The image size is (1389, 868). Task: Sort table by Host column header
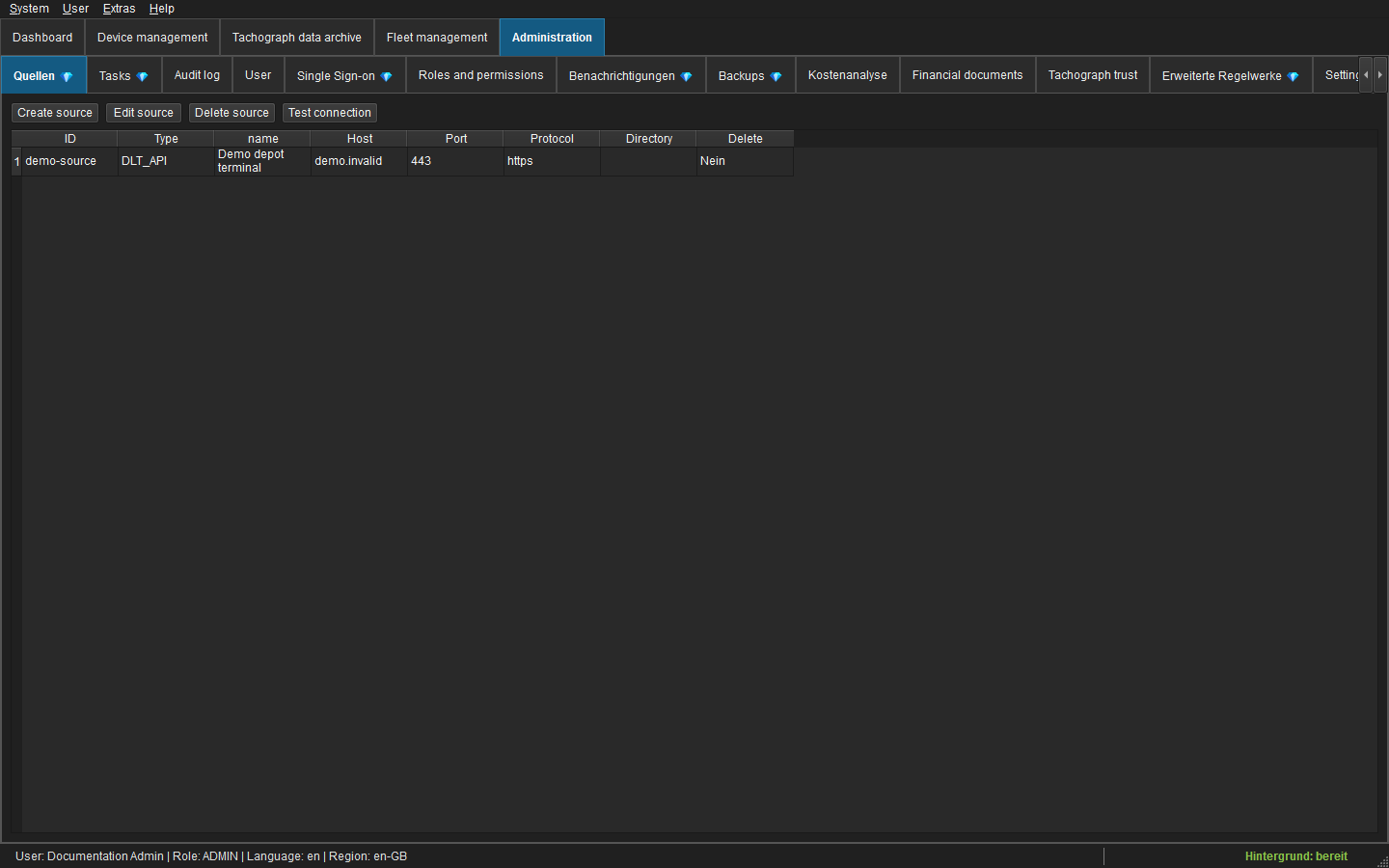359,139
